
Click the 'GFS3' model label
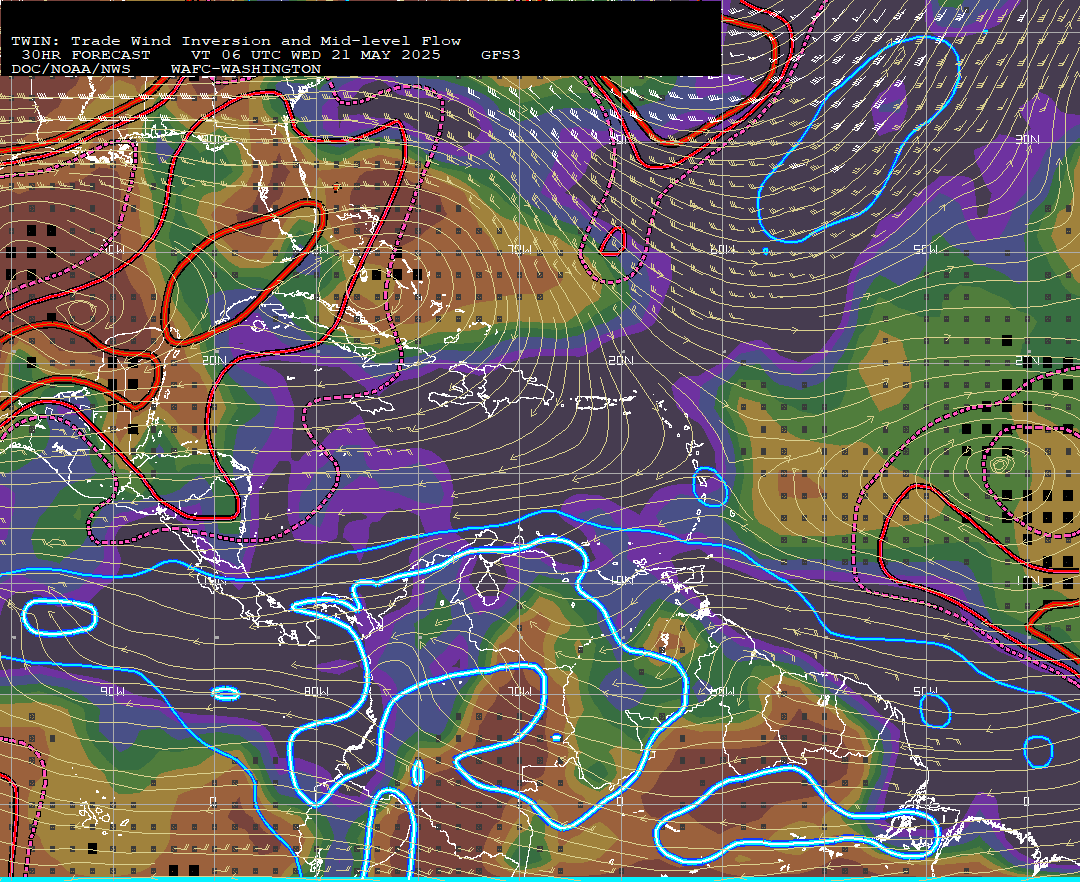coord(501,55)
